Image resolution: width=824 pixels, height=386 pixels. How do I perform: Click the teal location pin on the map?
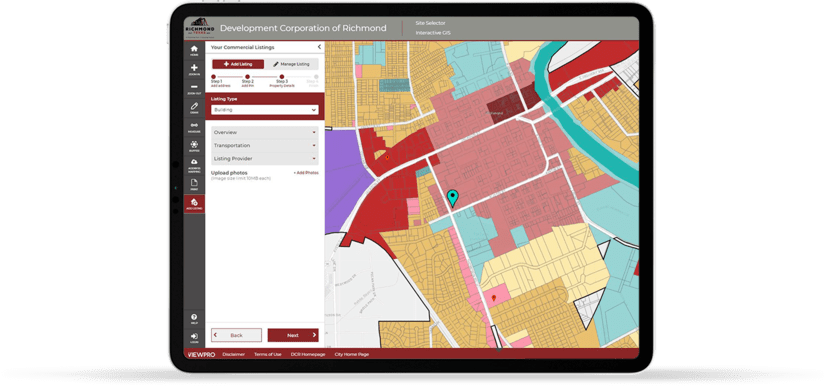(452, 198)
